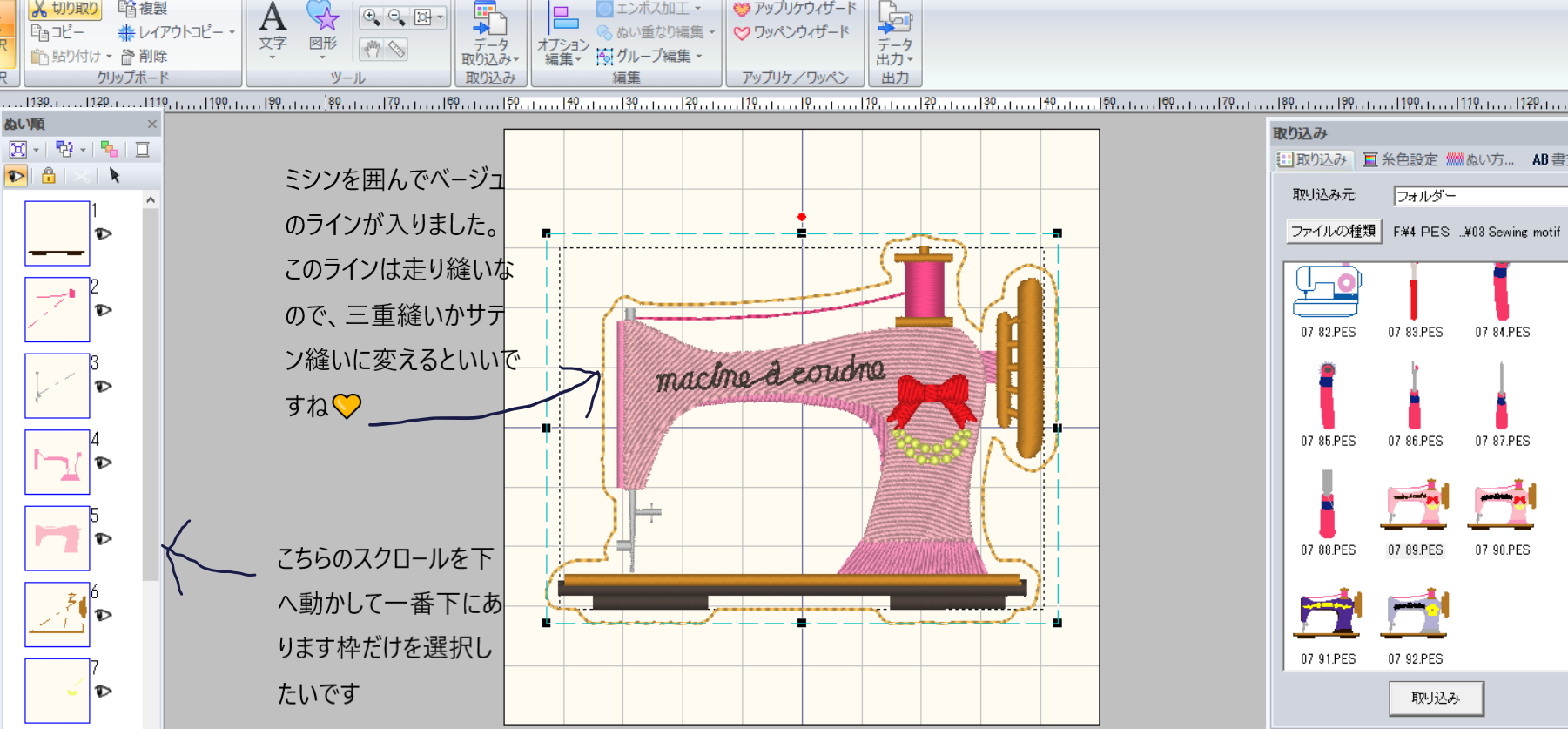1568x729 pixels.
Task: Click the コピー (copy) button
Action: coord(57,32)
